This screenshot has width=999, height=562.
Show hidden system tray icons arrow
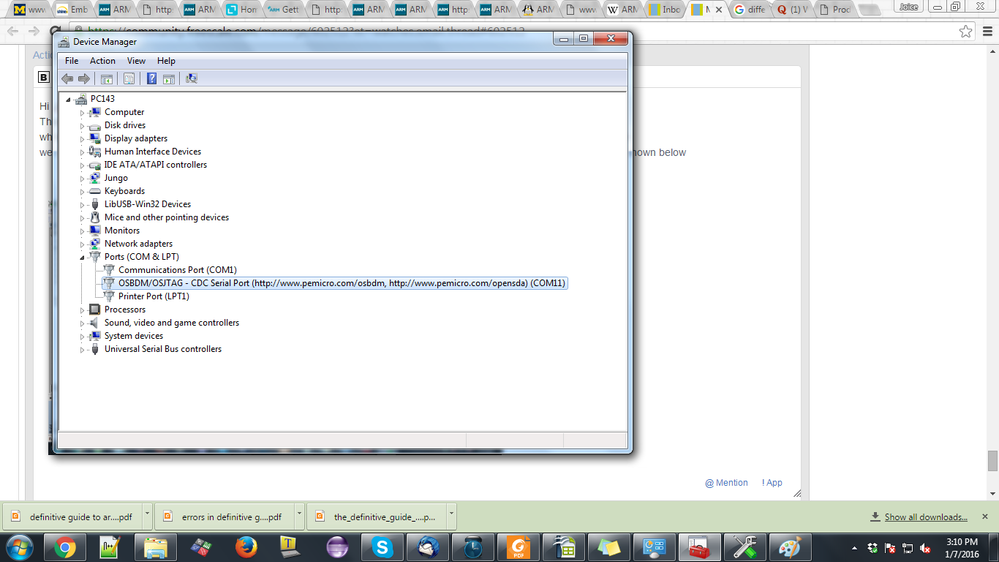(854, 548)
